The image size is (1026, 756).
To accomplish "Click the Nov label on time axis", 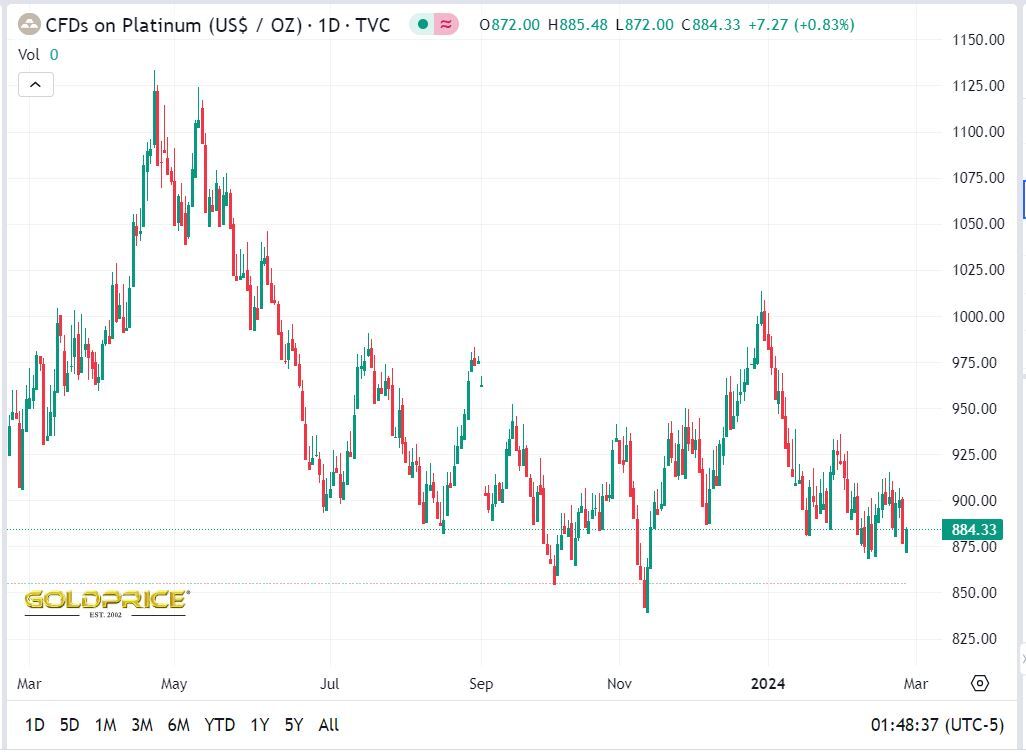I will [619, 683].
